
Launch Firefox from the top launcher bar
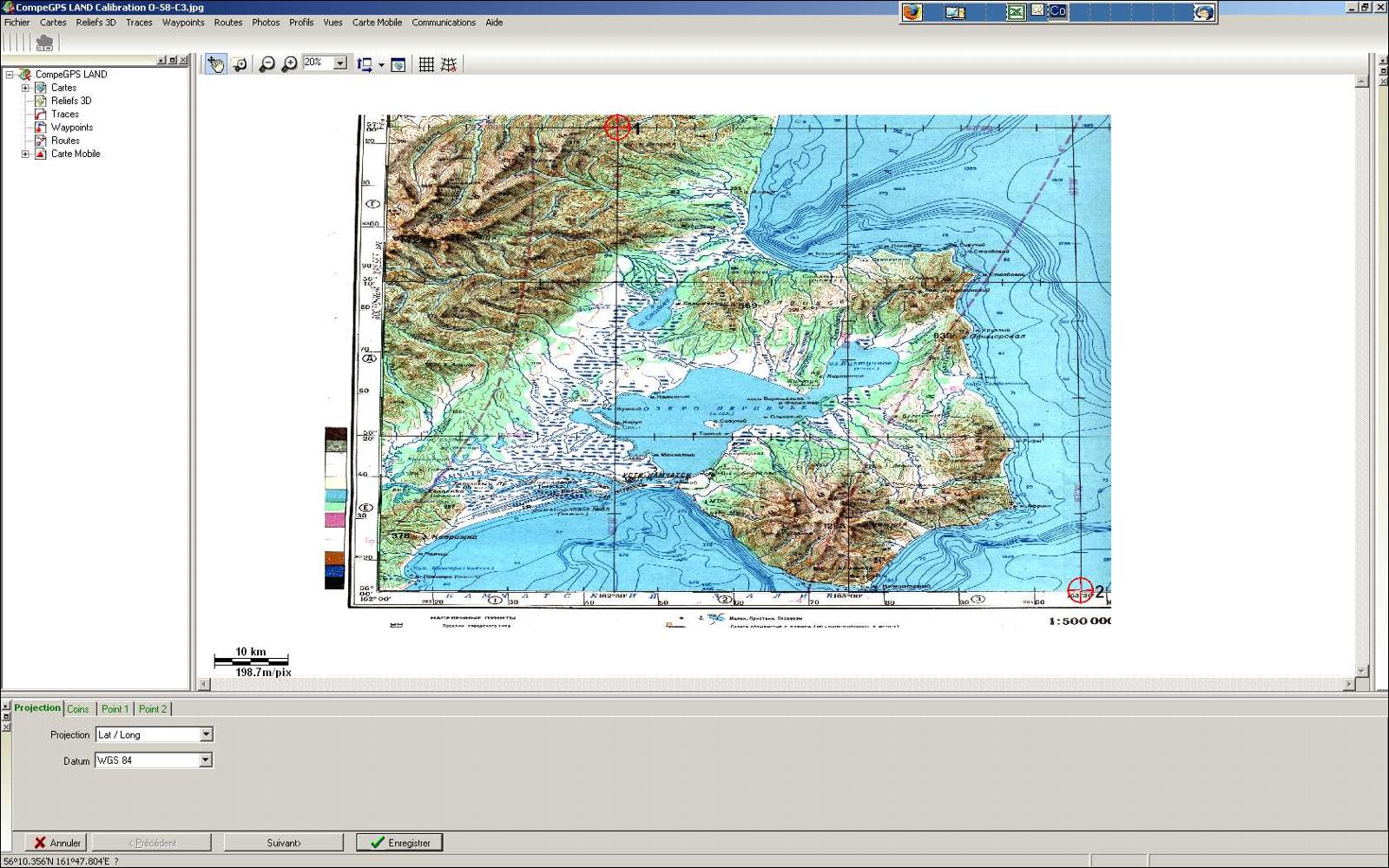(x=912, y=12)
